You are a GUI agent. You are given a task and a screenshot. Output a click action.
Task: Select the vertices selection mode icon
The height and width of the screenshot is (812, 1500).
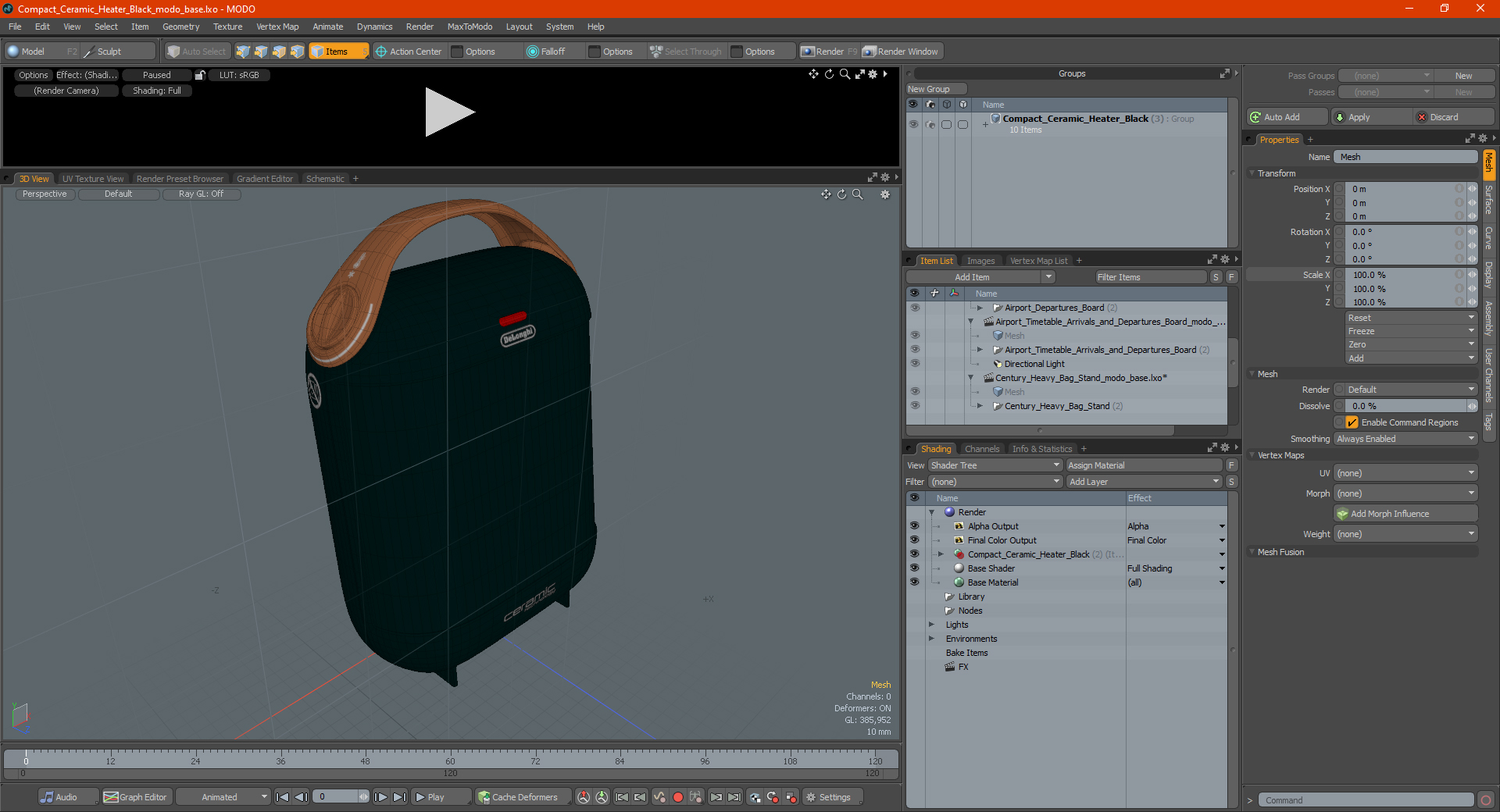(243, 52)
